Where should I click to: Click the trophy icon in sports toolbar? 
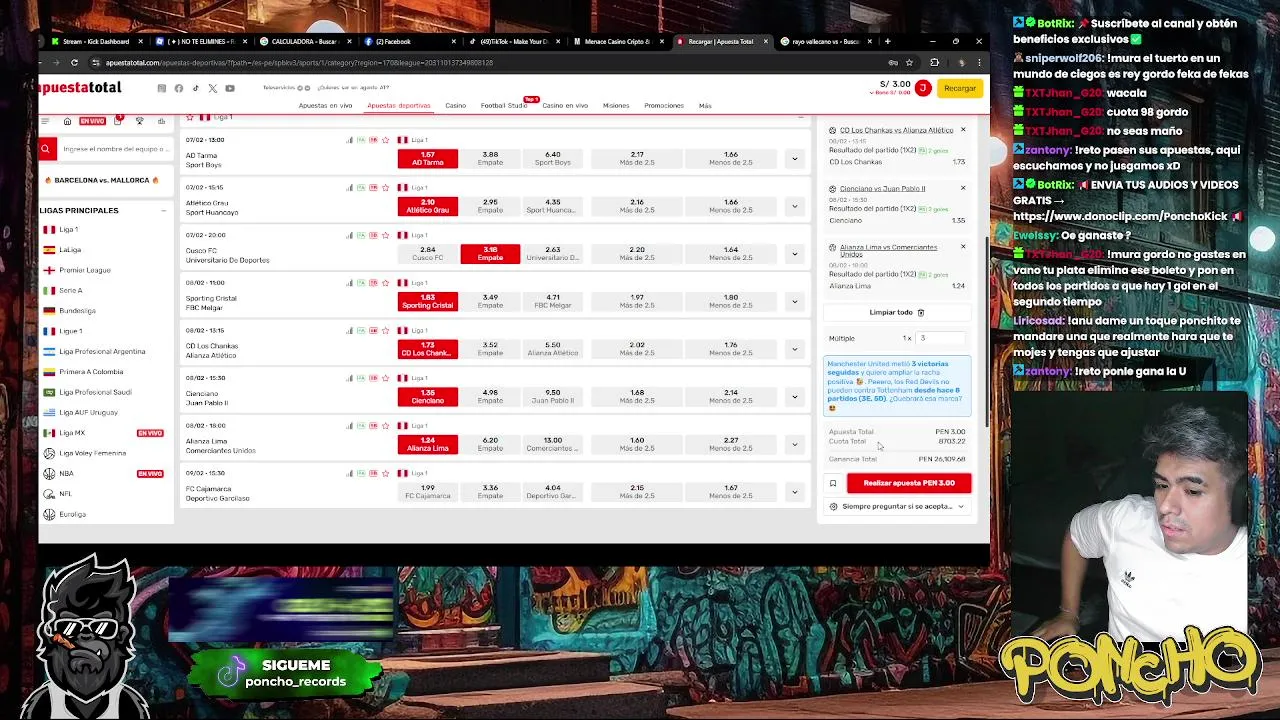[x=139, y=121]
